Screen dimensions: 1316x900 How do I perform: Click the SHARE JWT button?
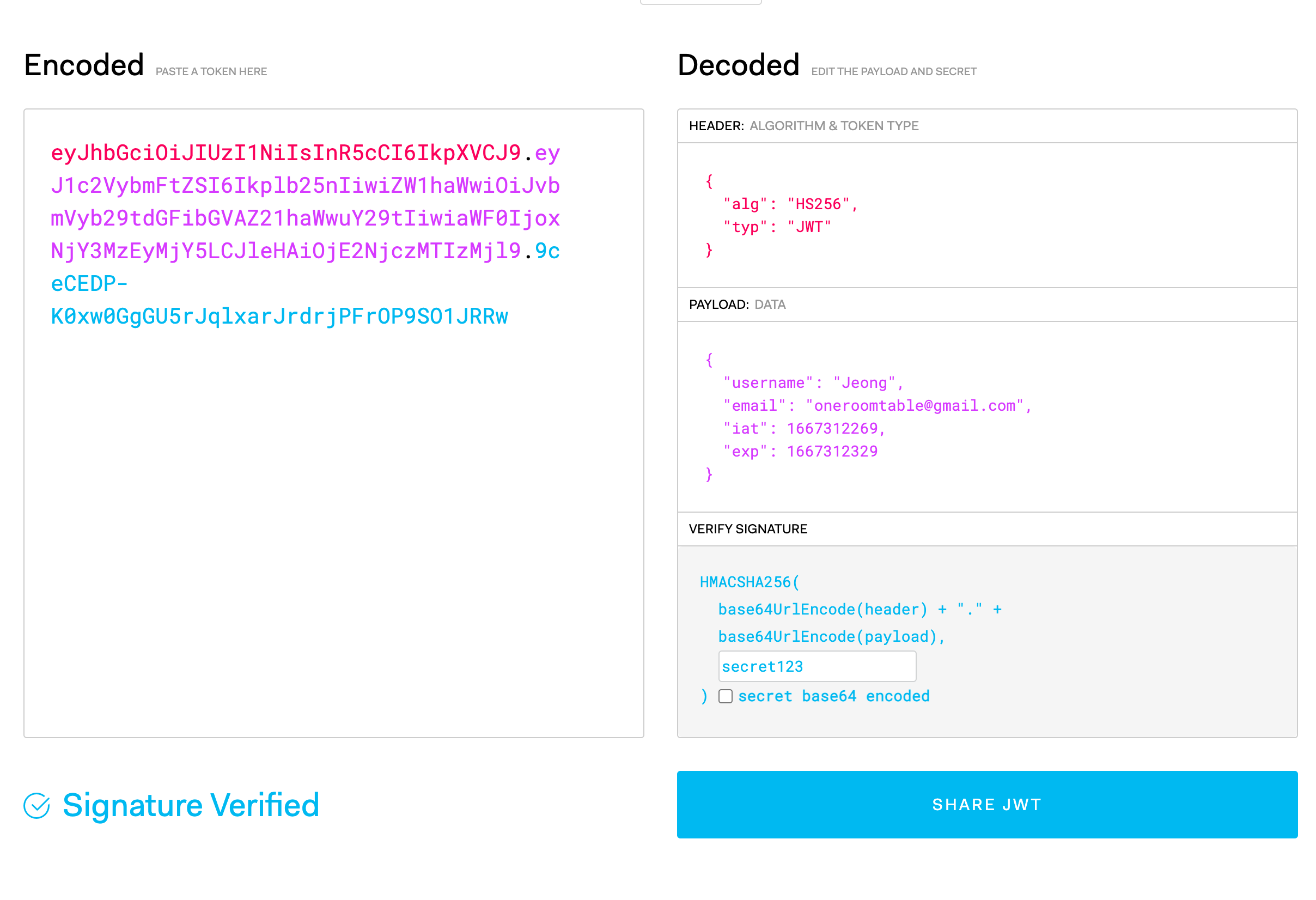986,804
